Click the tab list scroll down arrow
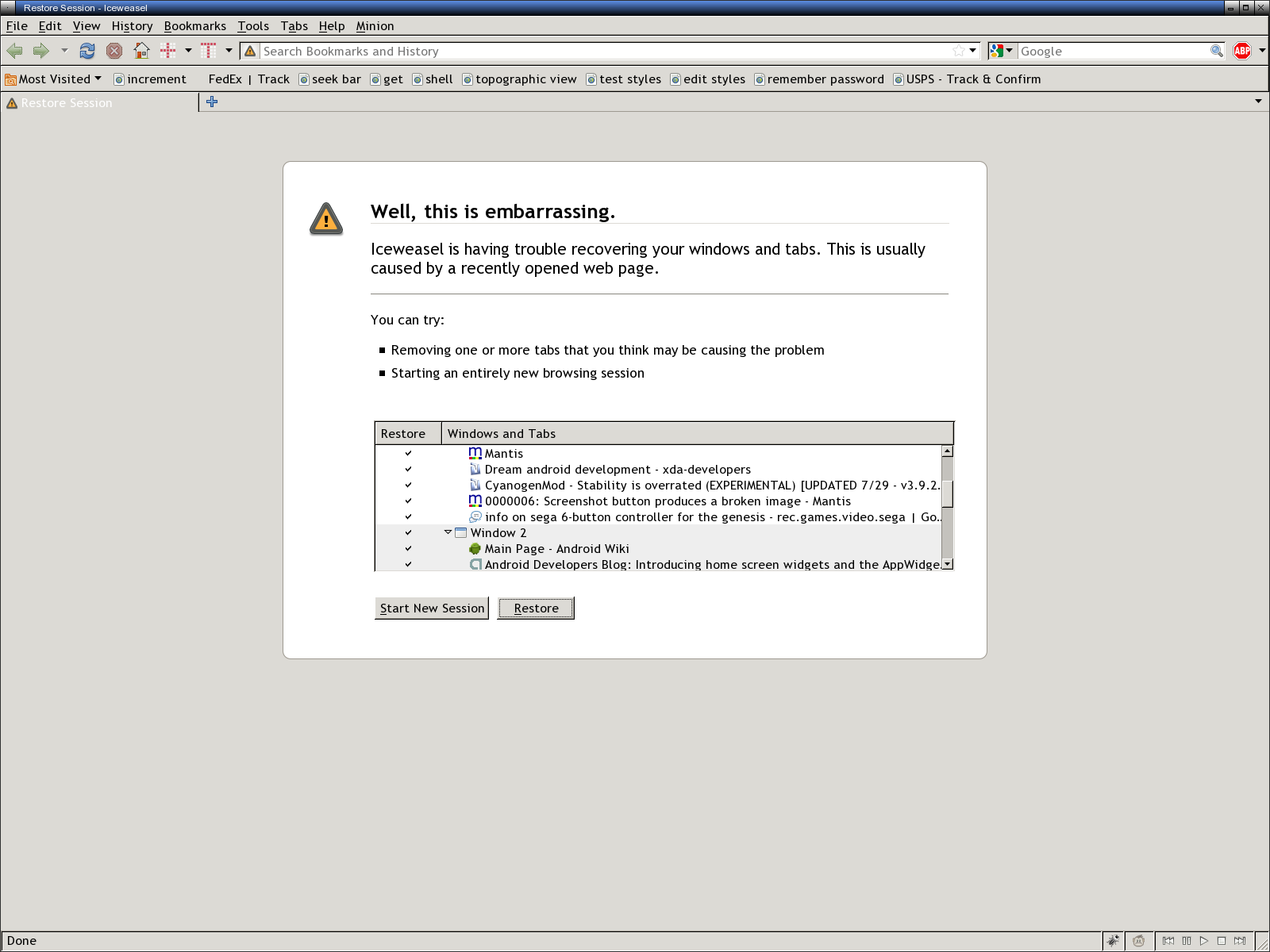Image resolution: width=1270 pixels, height=952 pixels. click(x=947, y=564)
